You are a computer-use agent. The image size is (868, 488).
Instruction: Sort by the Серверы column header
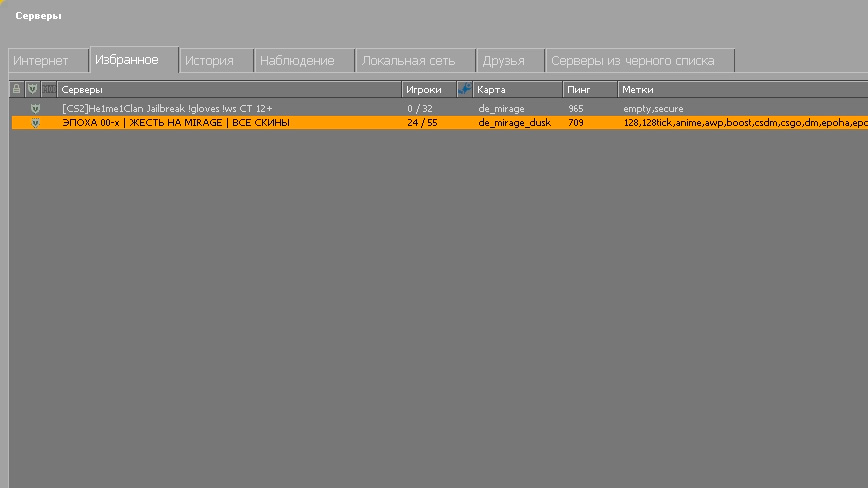229,89
